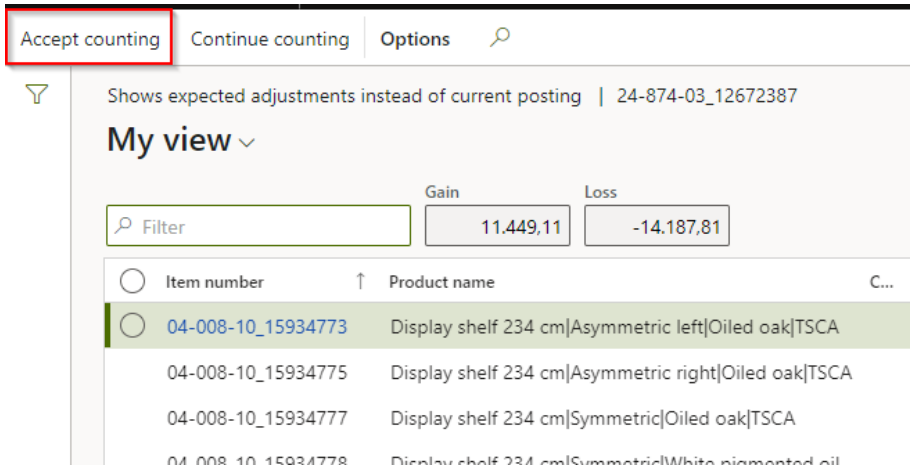The height and width of the screenshot is (472, 914).
Task: Click the Asymmetric right Oiled oak product name
Action: pyautogui.click(x=620, y=373)
